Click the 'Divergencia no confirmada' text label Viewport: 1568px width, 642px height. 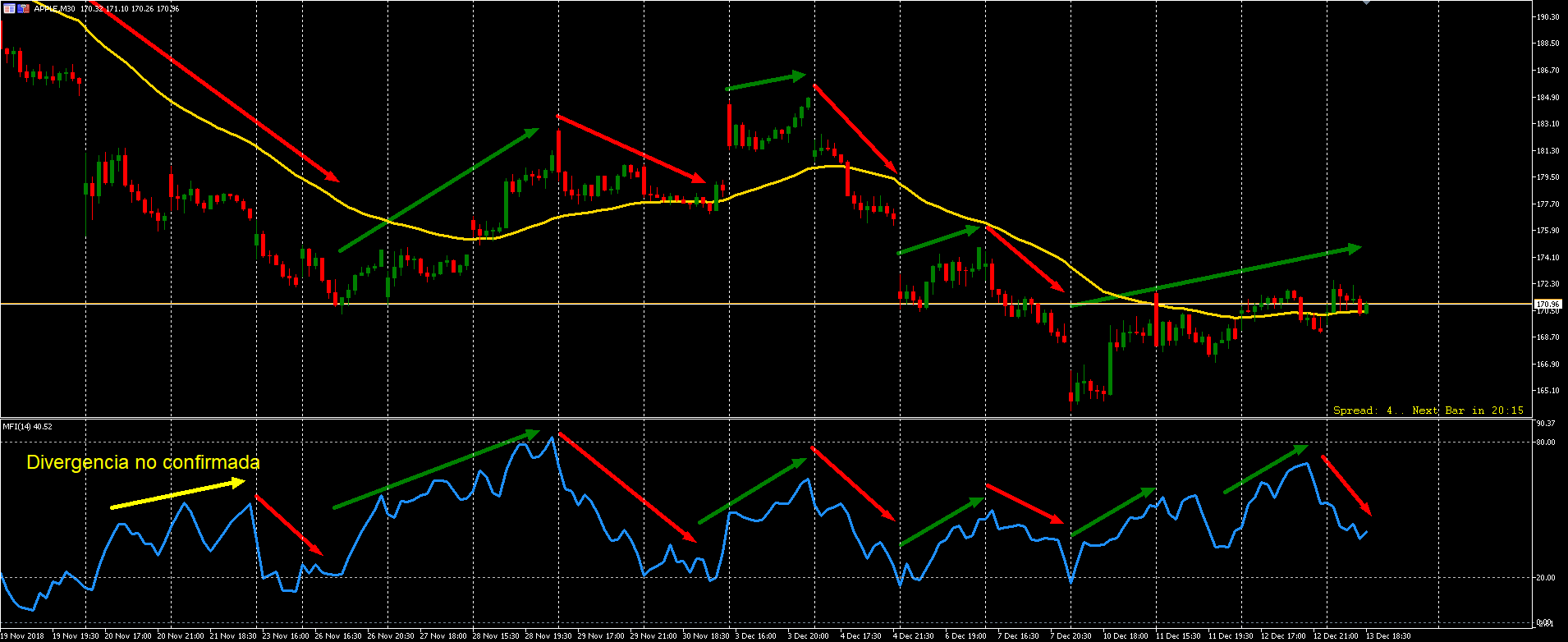[x=143, y=462]
